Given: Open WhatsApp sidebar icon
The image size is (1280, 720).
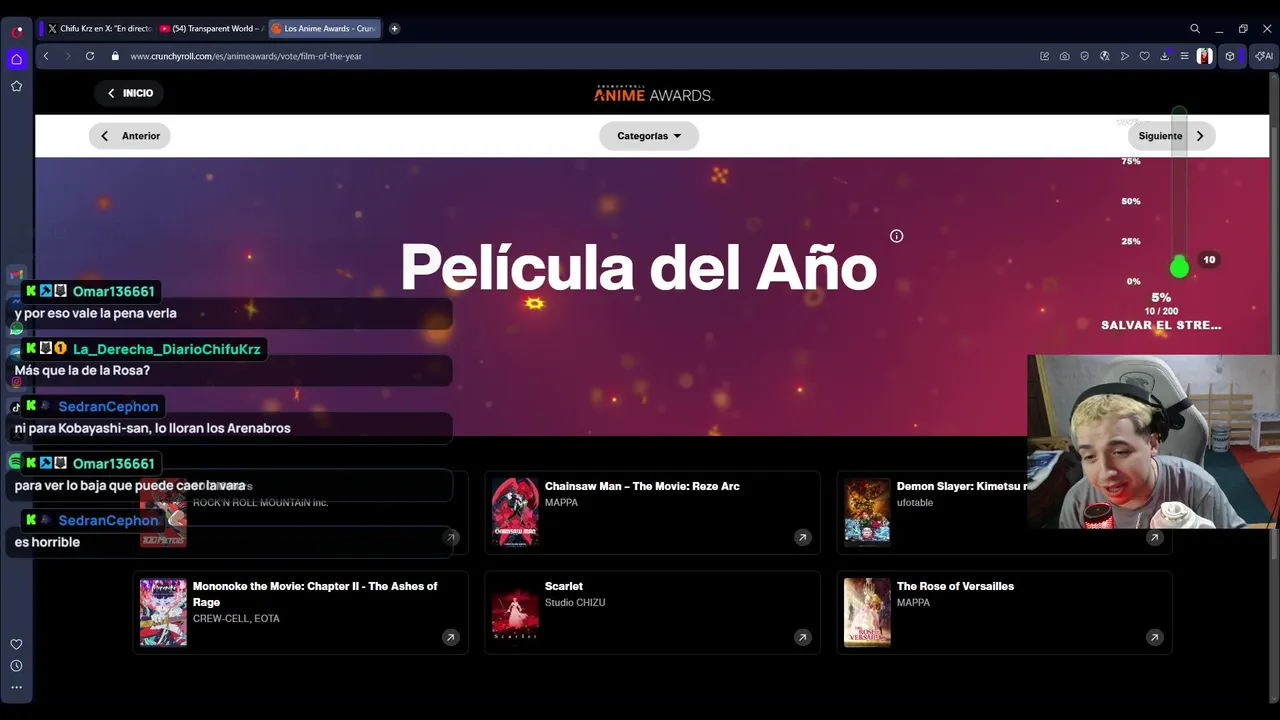Looking at the screenshot, I should click(16, 329).
